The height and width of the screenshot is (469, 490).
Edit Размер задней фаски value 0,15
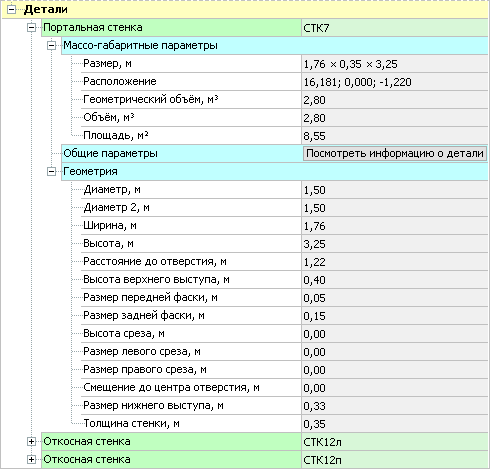tap(395, 316)
